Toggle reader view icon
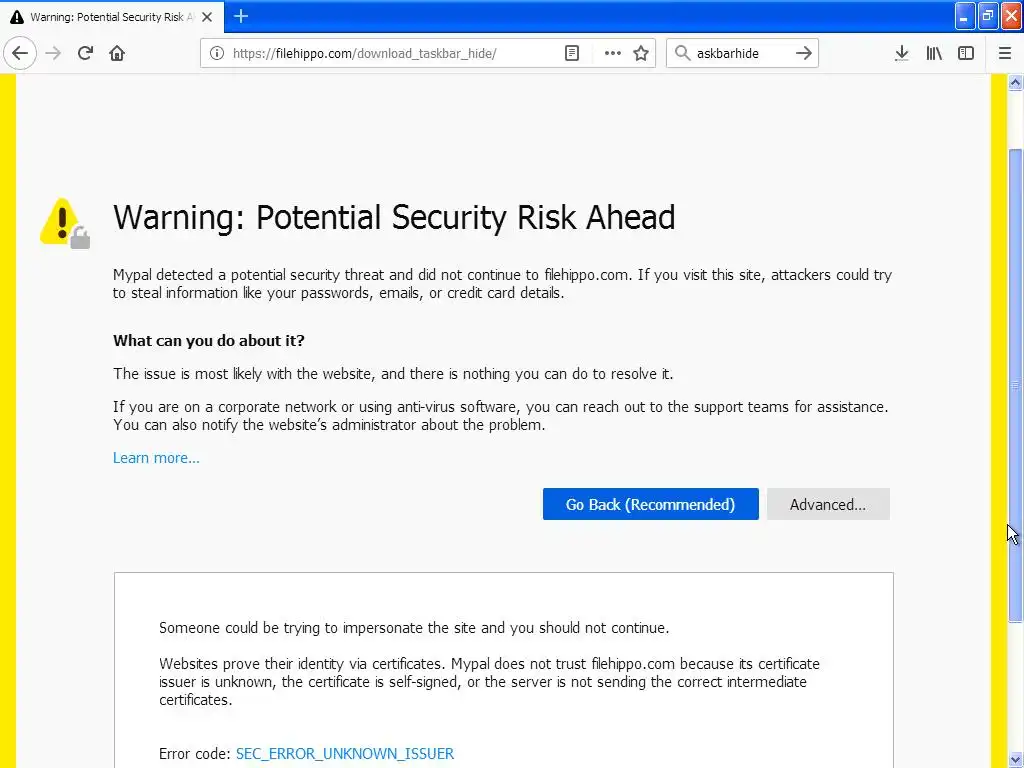The height and width of the screenshot is (768, 1024). 571,53
